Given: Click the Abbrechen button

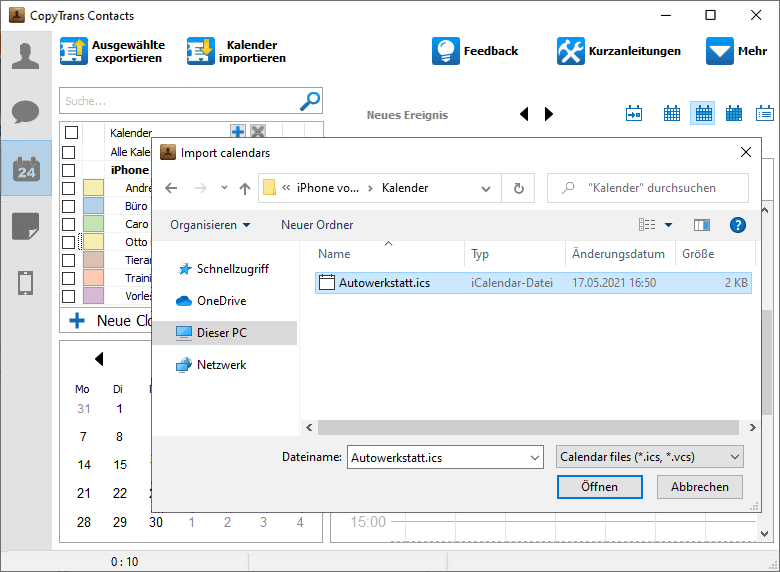Looking at the screenshot, I should pos(699,486).
